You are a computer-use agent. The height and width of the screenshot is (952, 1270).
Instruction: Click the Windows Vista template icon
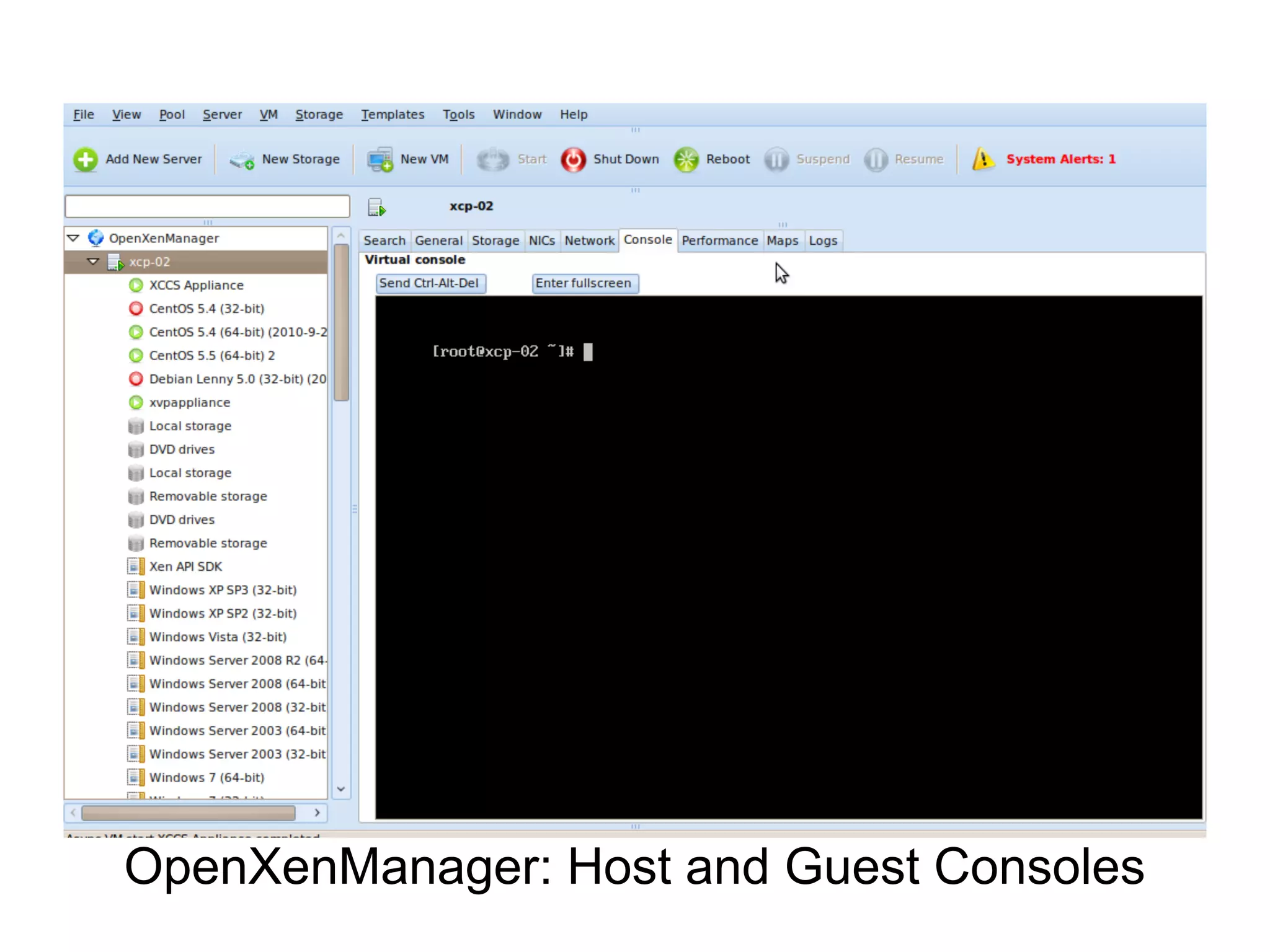tap(136, 637)
